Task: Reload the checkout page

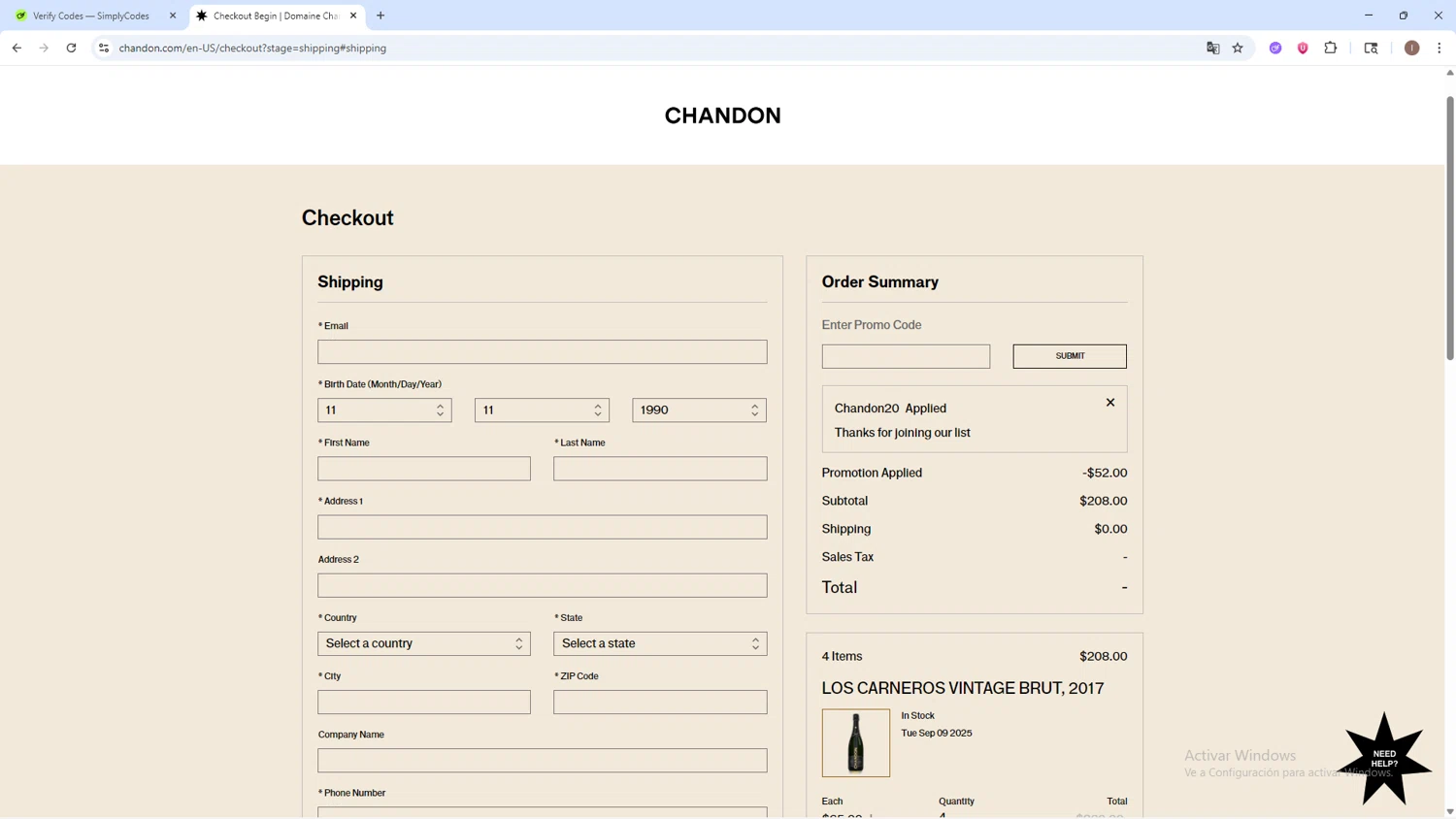Action: tap(71, 48)
